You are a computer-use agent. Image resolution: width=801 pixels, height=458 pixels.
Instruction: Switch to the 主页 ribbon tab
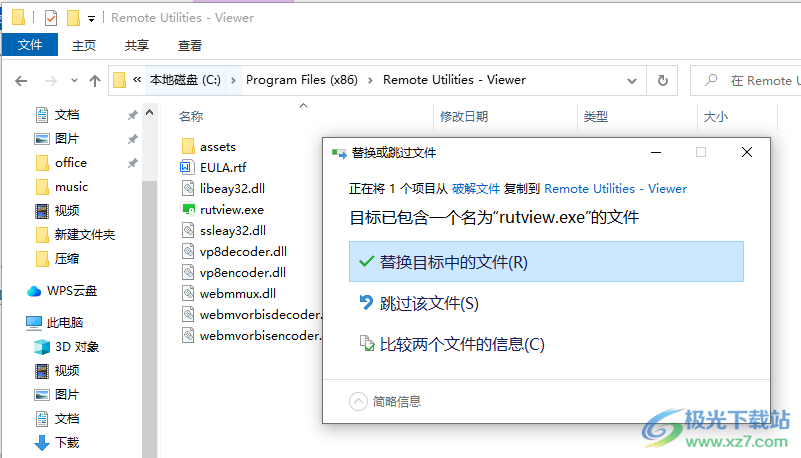[x=84, y=45]
